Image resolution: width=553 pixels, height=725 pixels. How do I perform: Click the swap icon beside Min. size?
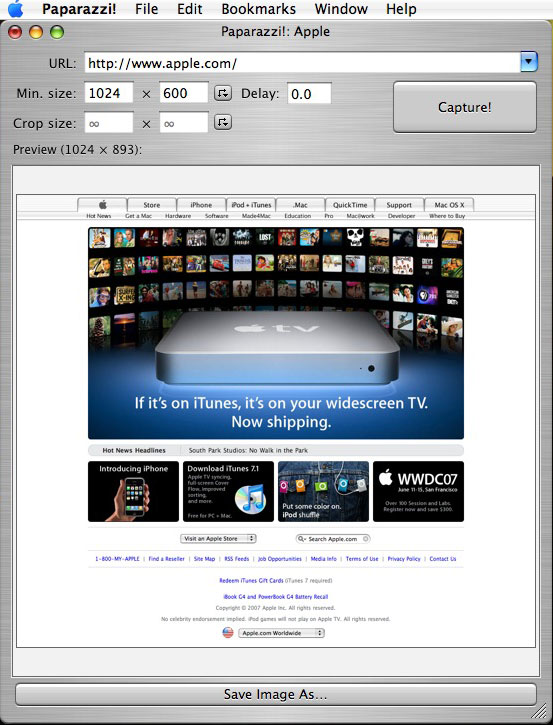pyautogui.click(x=222, y=93)
